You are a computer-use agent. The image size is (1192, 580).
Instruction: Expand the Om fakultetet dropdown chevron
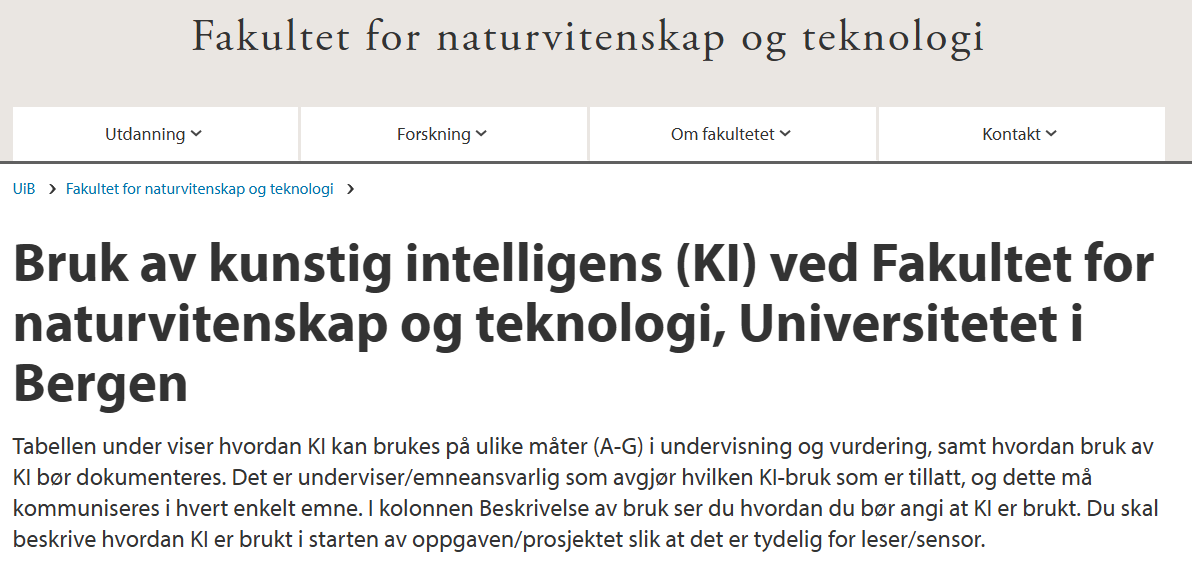click(786, 134)
